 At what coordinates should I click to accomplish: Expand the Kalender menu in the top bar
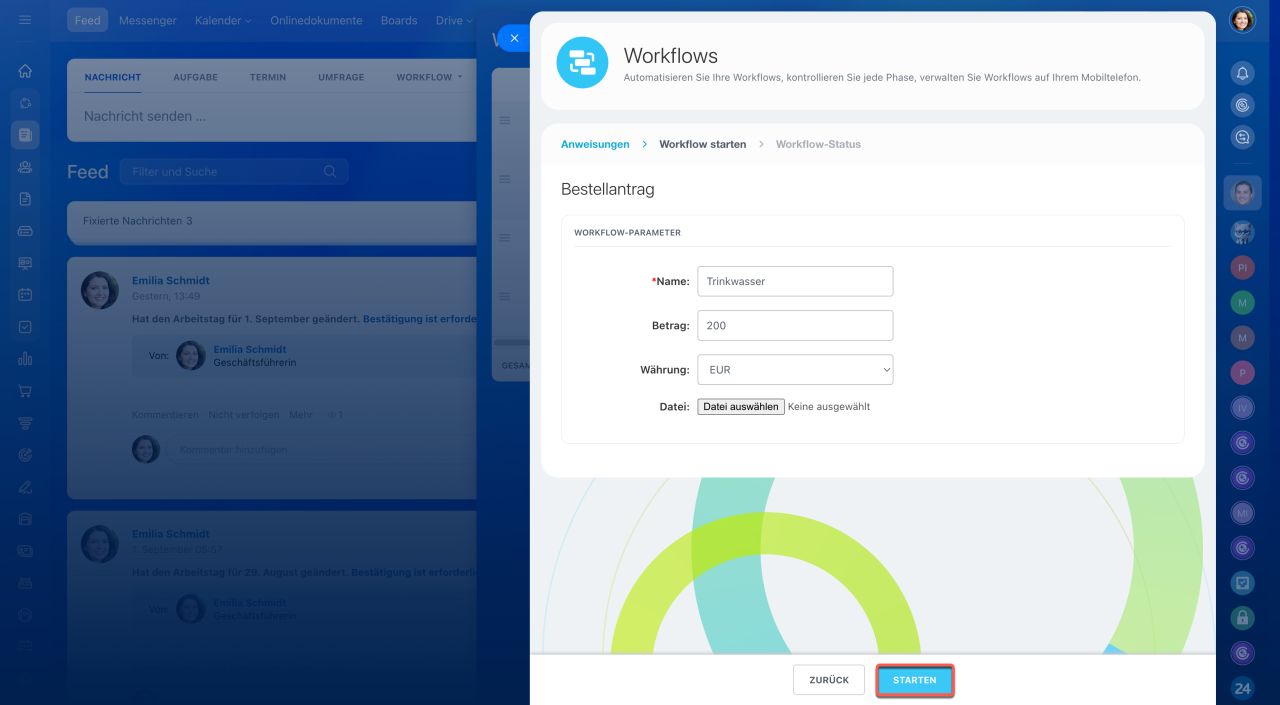(x=223, y=20)
